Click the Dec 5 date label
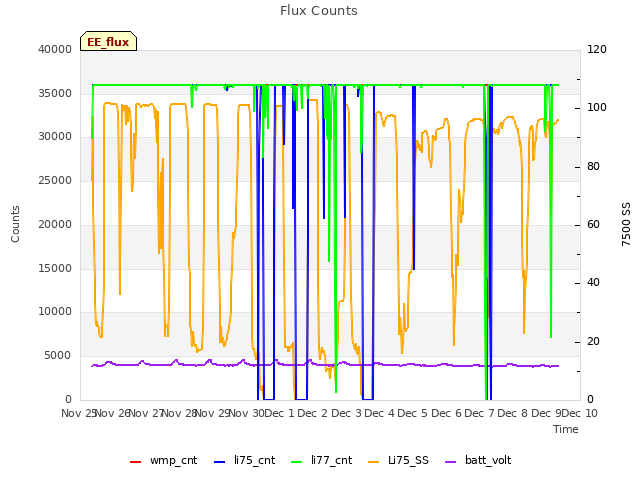 pos(413,413)
